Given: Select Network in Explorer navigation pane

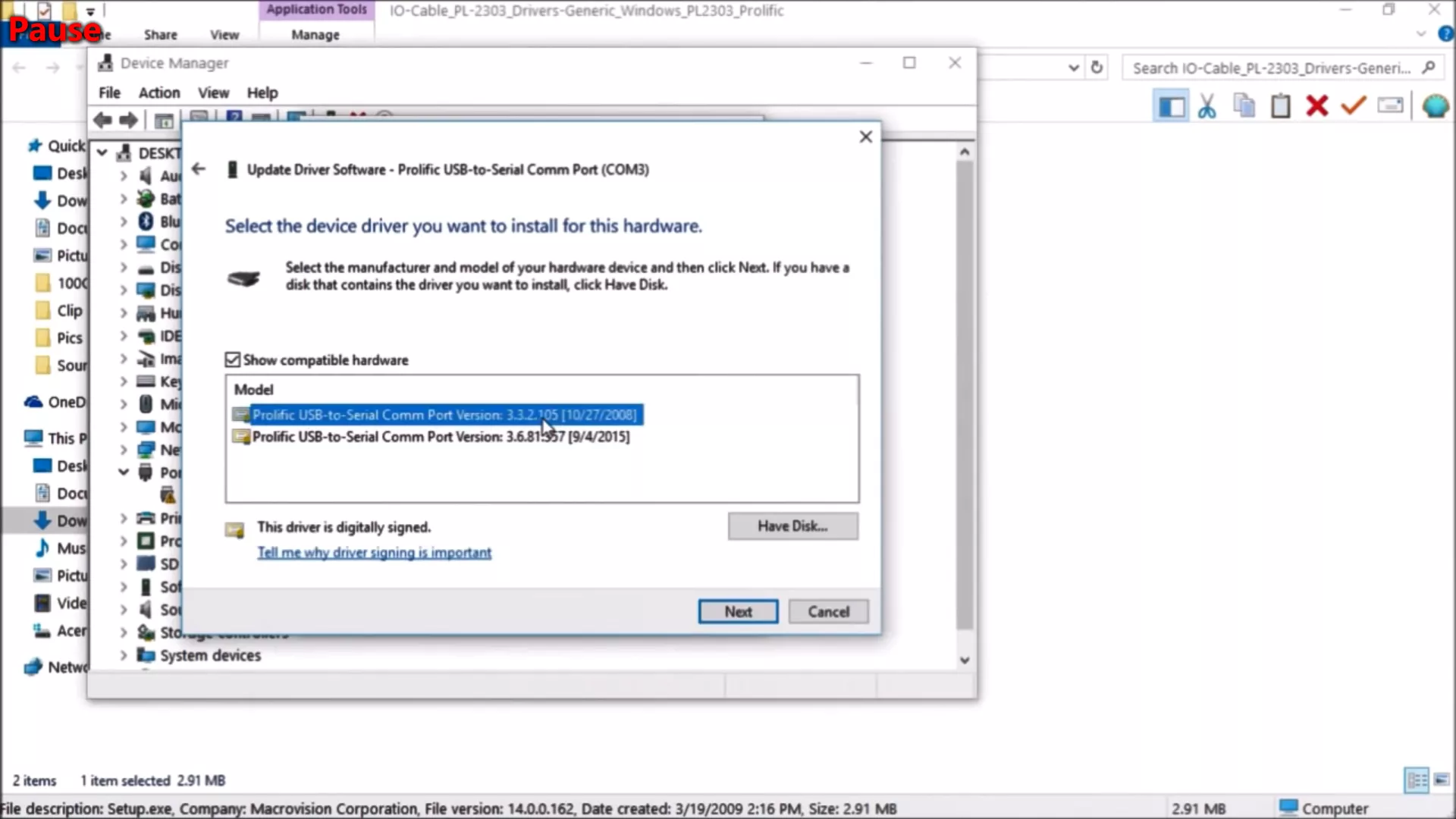Looking at the screenshot, I should click(x=57, y=667).
